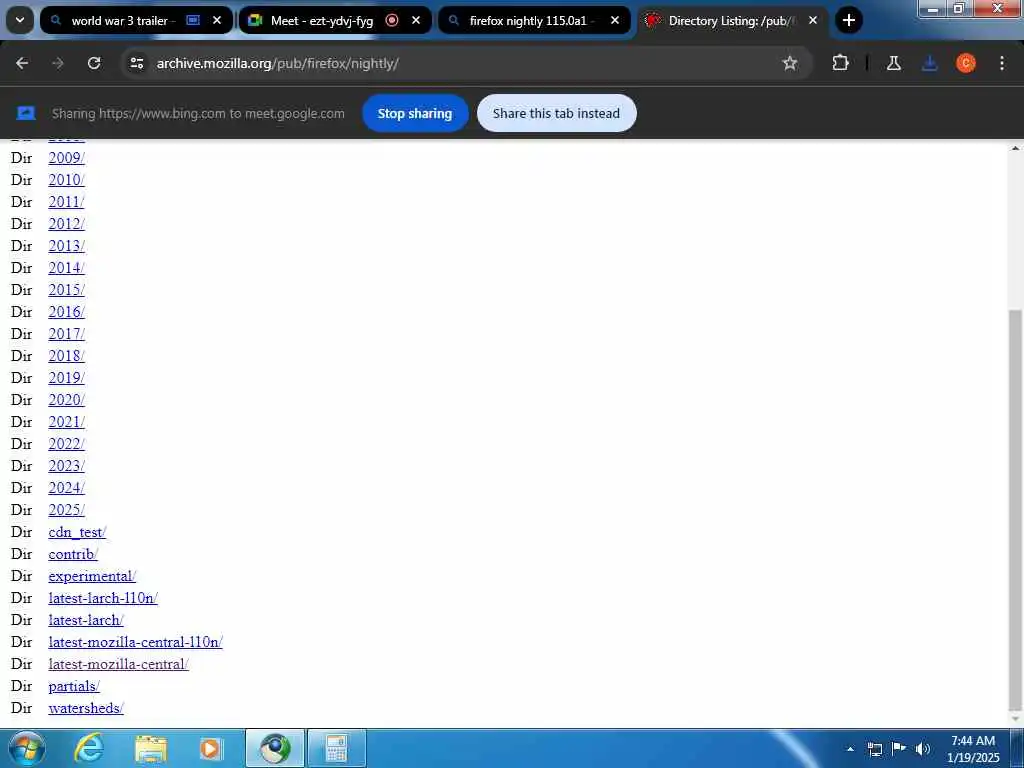This screenshot has height=768, width=1024.
Task: Open the 2015/ directory
Action: [x=67, y=290]
